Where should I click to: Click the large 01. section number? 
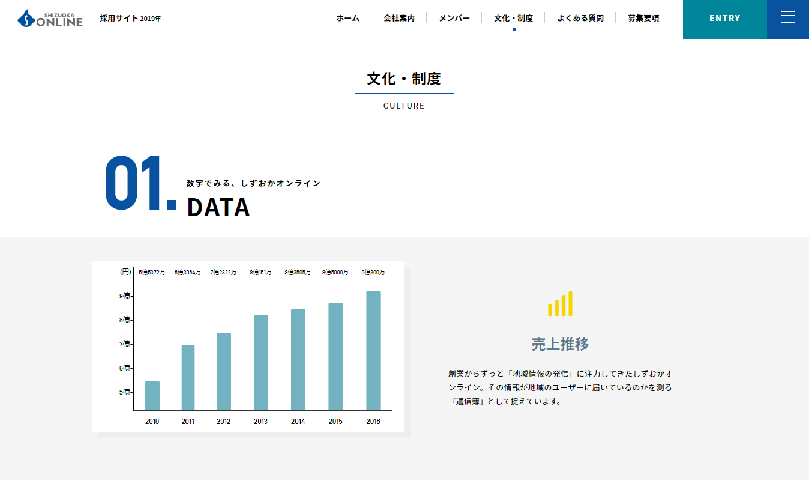[x=140, y=184]
